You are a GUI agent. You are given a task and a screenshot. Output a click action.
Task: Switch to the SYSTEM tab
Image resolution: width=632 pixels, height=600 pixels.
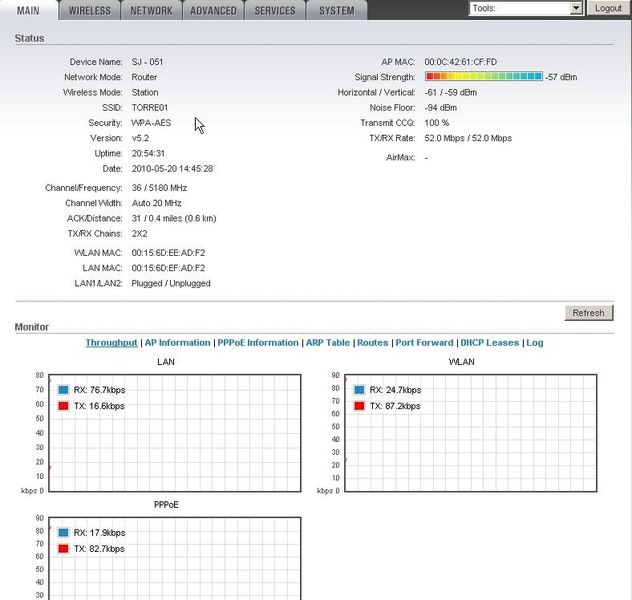337,10
